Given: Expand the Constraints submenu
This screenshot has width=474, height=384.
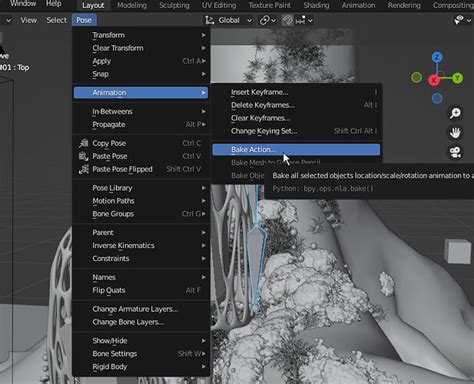Looking at the screenshot, I should 141,258.
